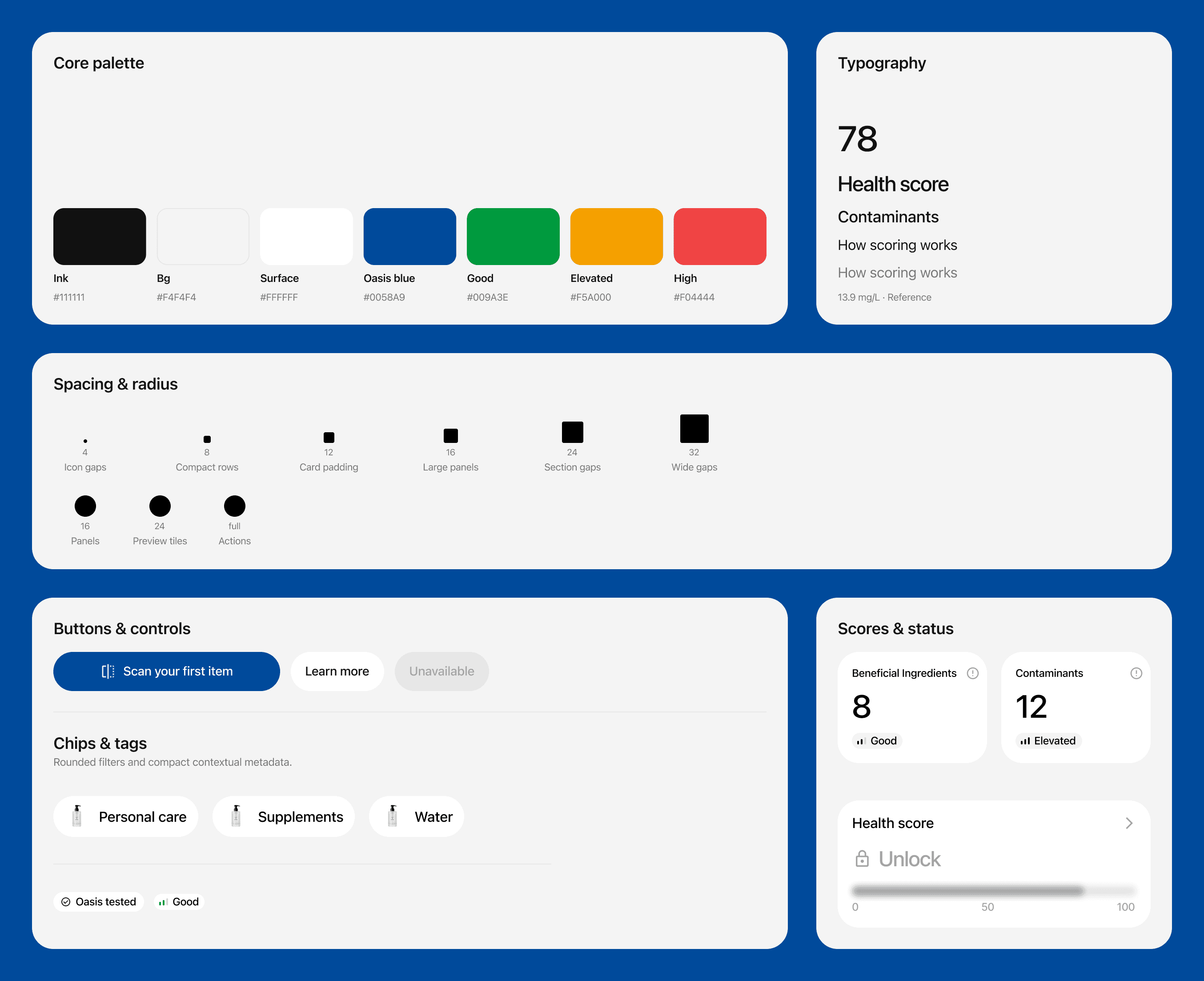Click the Elevated orange color swatch
The height and width of the screenshot is (981, 1204).
(x=616, y=236)
